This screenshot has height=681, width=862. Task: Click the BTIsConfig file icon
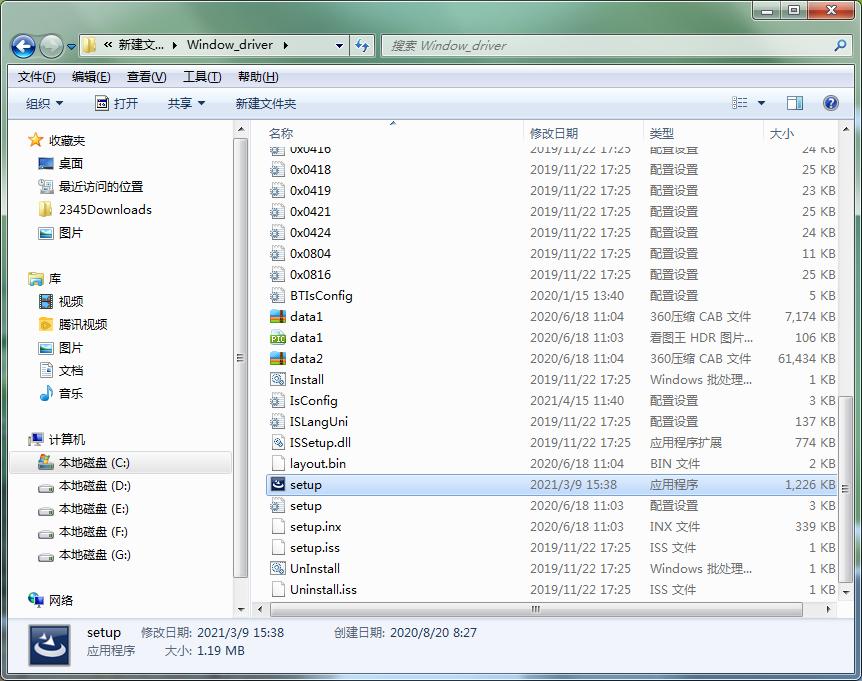[x=278, y=296]
